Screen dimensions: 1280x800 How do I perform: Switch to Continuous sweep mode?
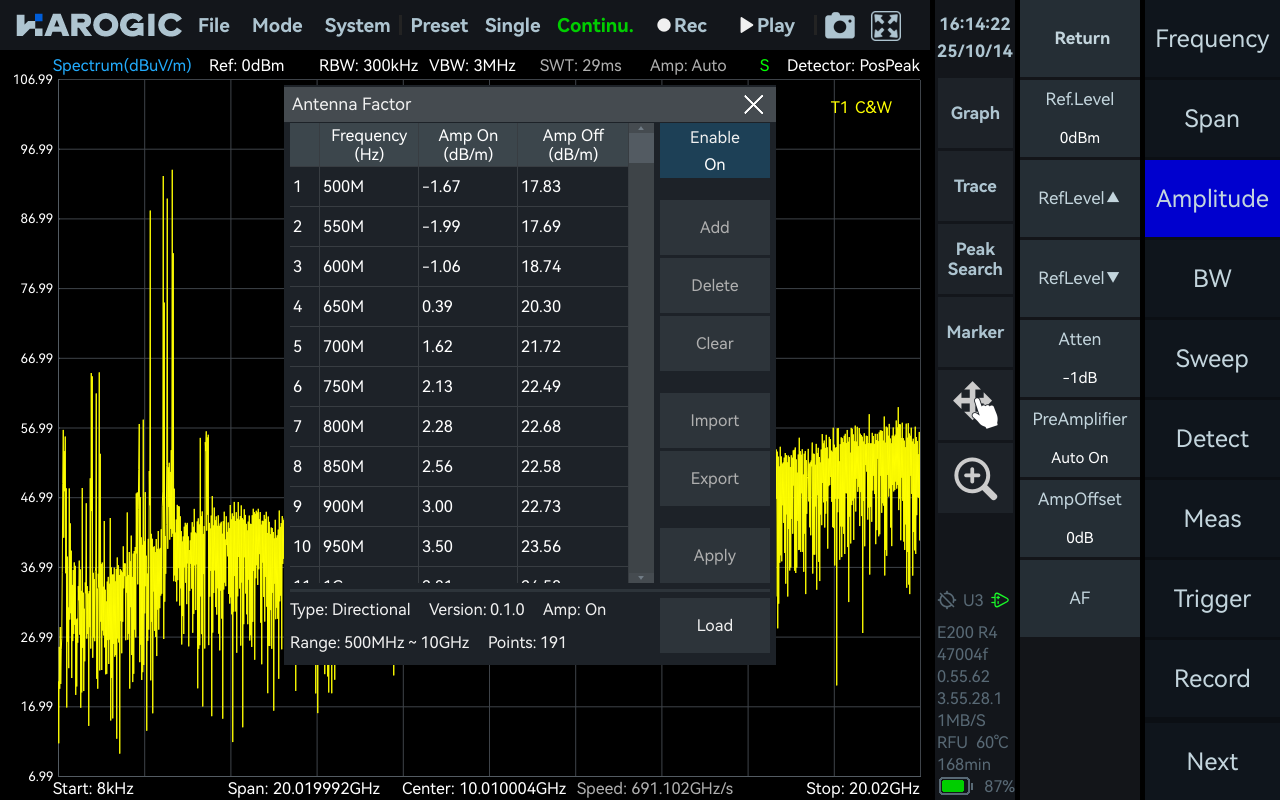pos(595,26)
